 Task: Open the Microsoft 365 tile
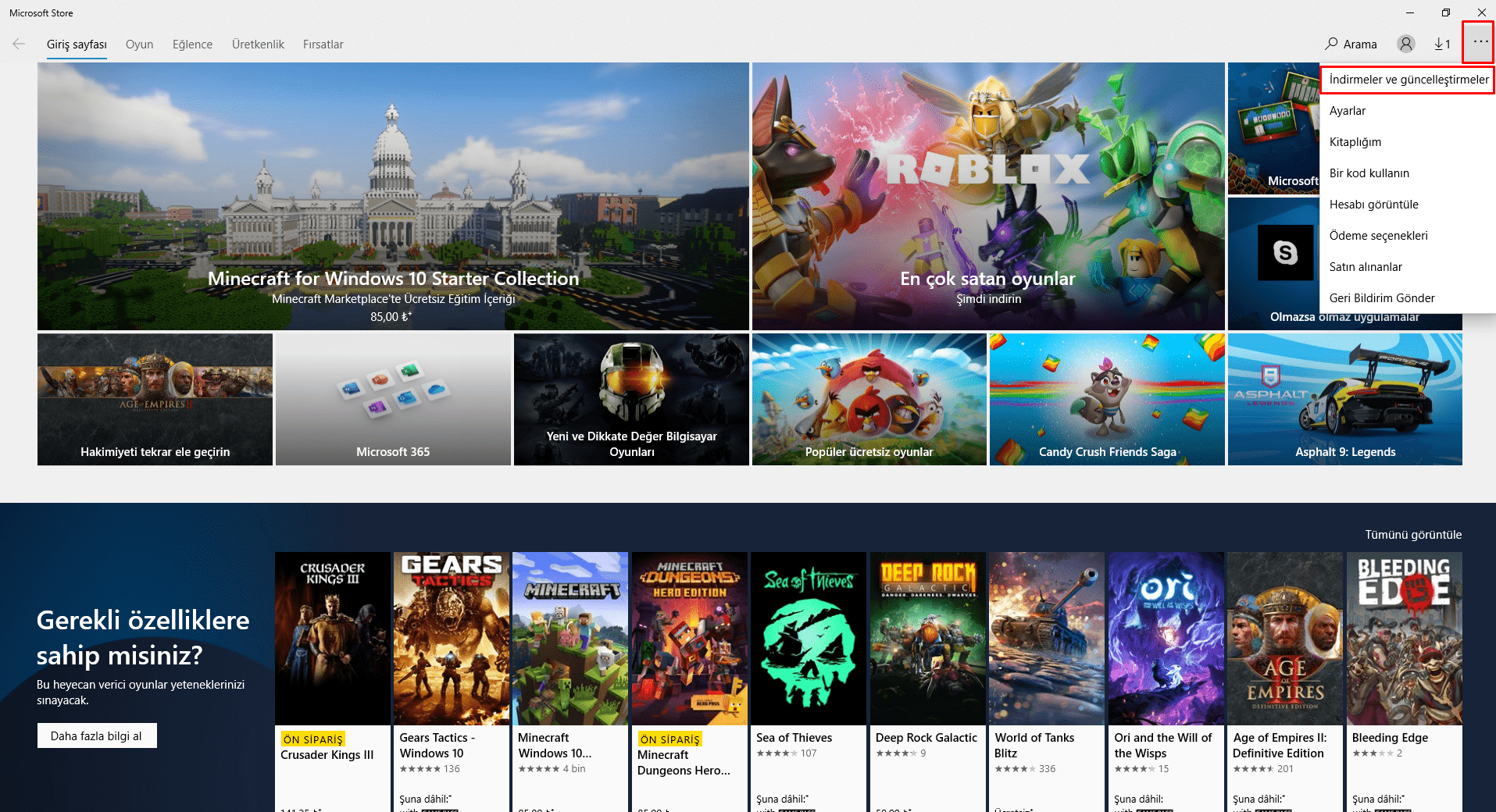393,400
